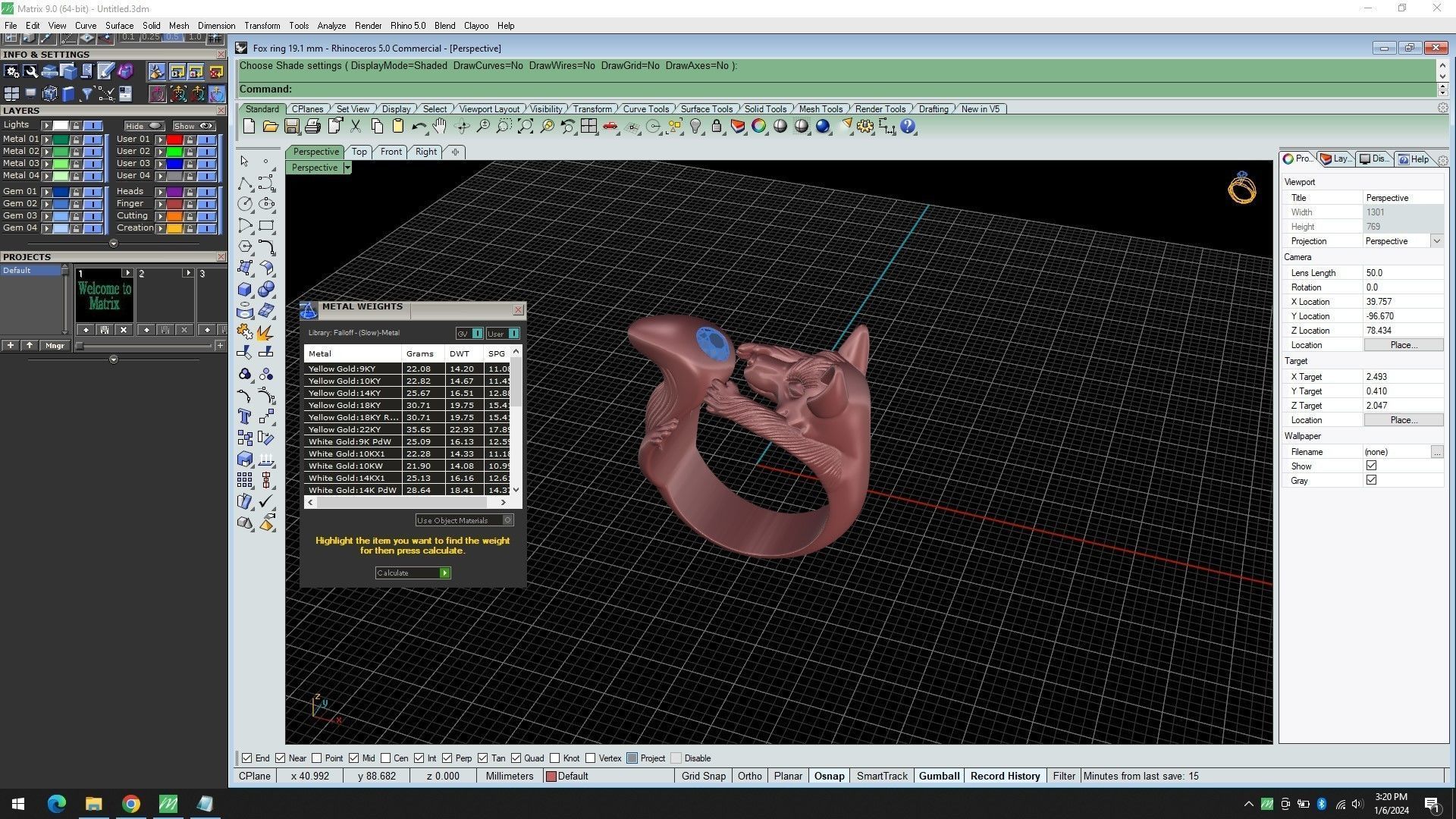Expand the Metal 01 layer arrow
Viewport: 1456px width, 819px height.
click(46, 140)
